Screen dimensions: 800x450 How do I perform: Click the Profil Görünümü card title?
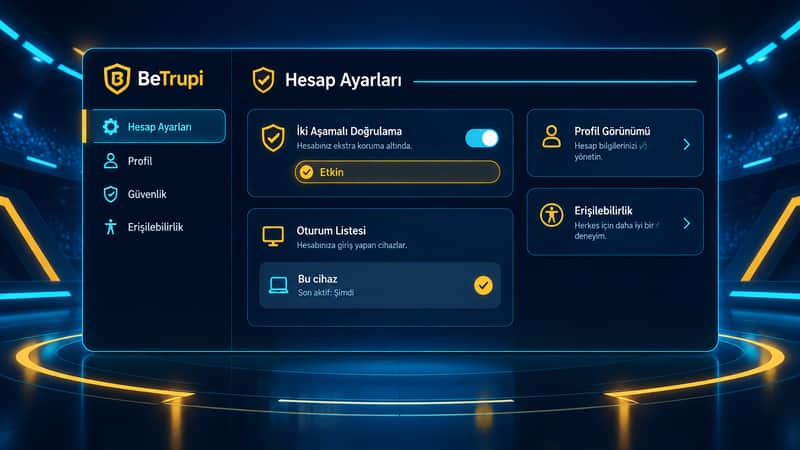[612, 131]
